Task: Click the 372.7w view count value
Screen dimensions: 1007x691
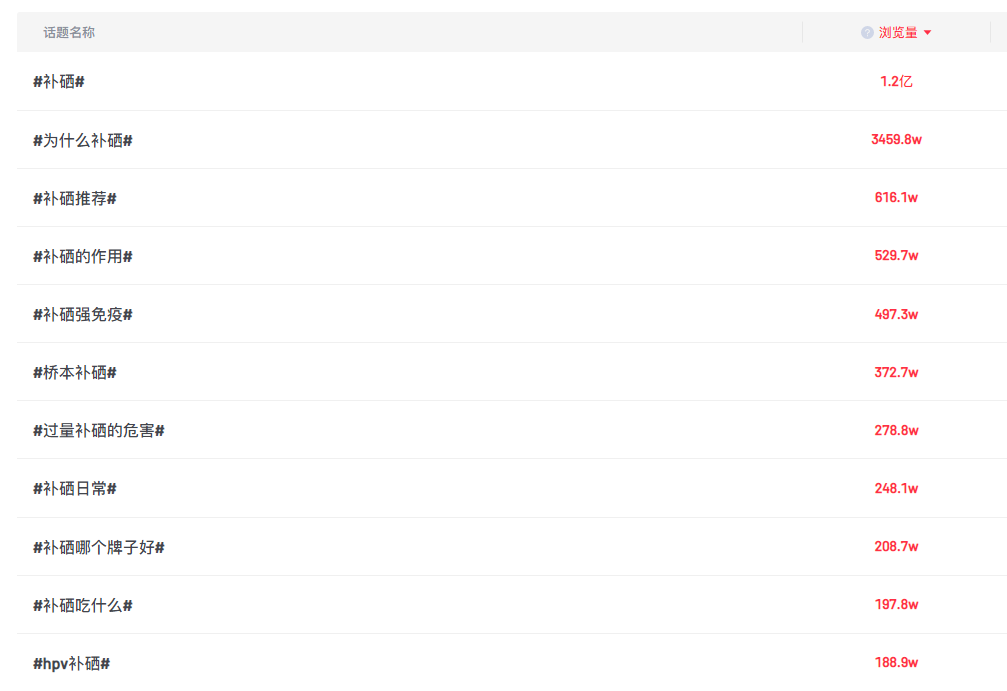Action: (896, 372)
